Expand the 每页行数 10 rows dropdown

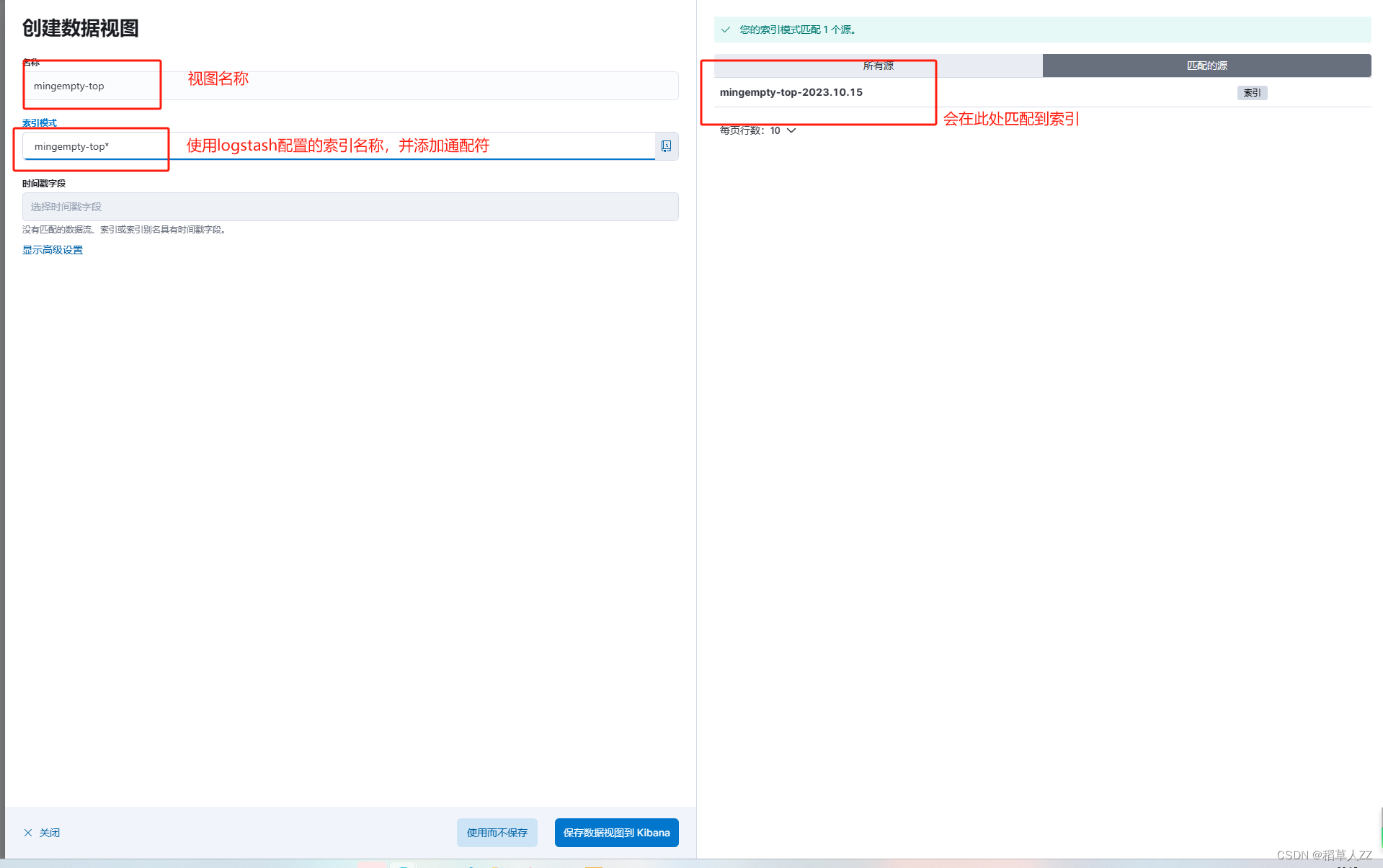[x=757, y=130]
